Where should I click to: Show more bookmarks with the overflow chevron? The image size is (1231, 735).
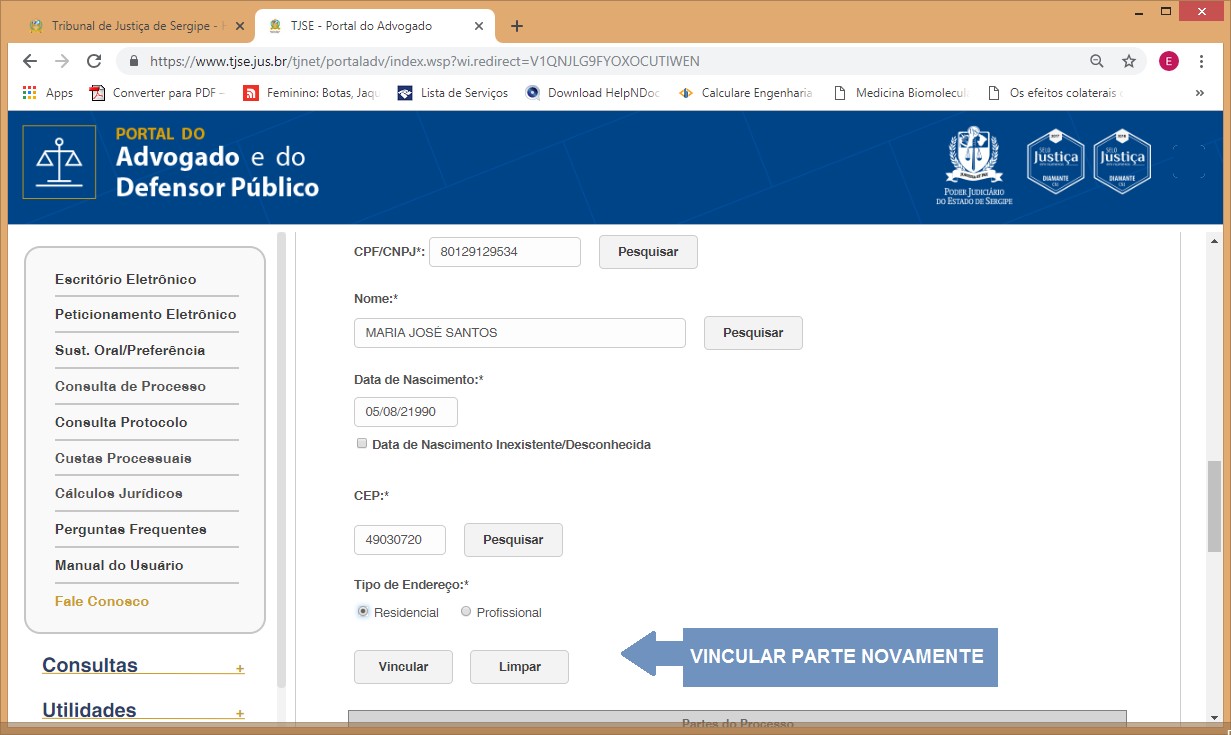1199,93
